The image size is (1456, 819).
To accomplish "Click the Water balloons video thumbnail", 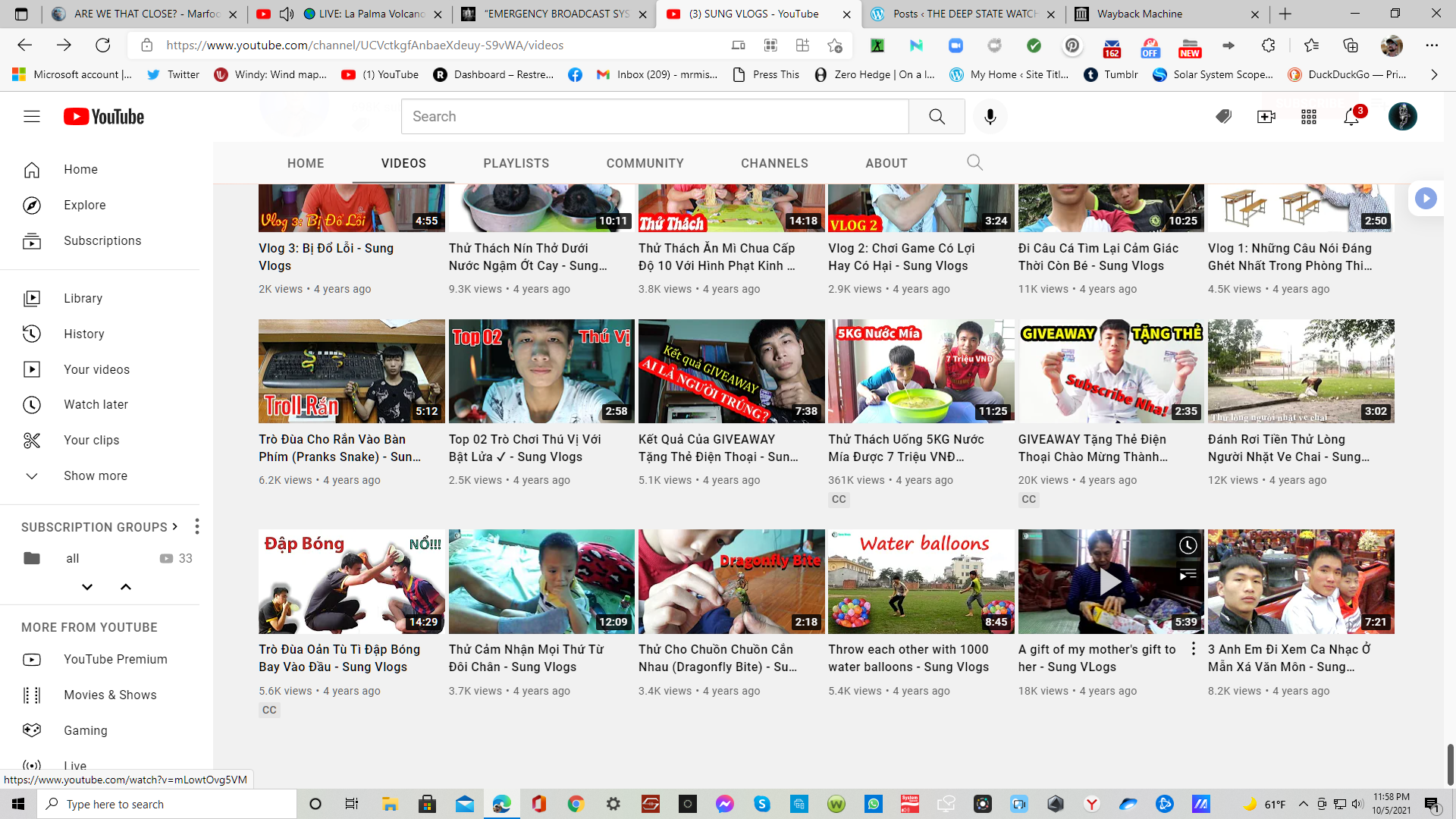I will (921, 582).
